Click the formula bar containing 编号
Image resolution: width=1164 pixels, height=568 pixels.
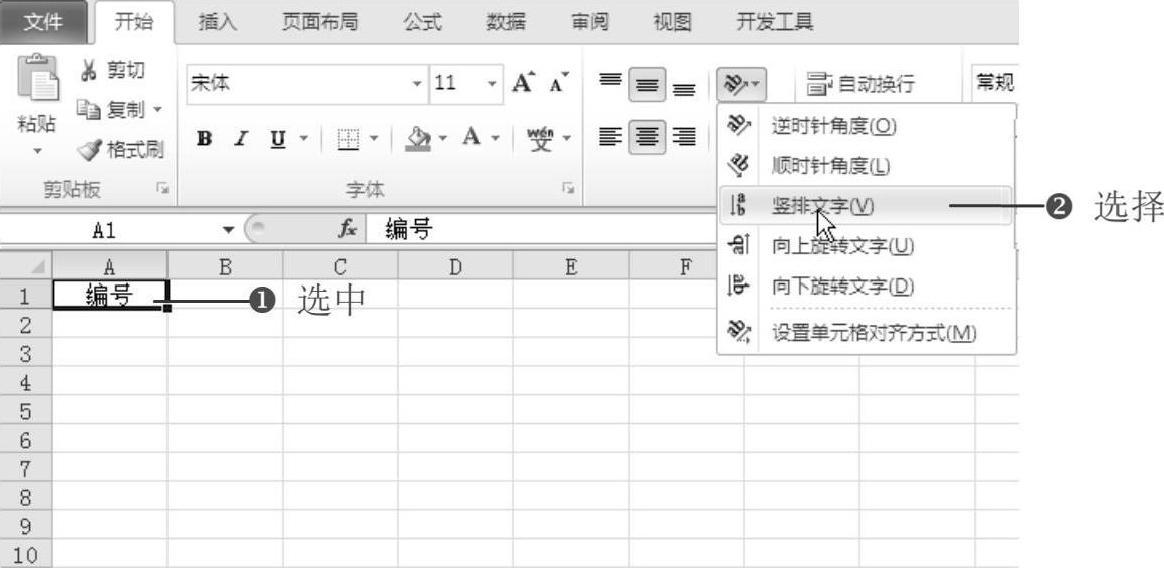[542, 231]
